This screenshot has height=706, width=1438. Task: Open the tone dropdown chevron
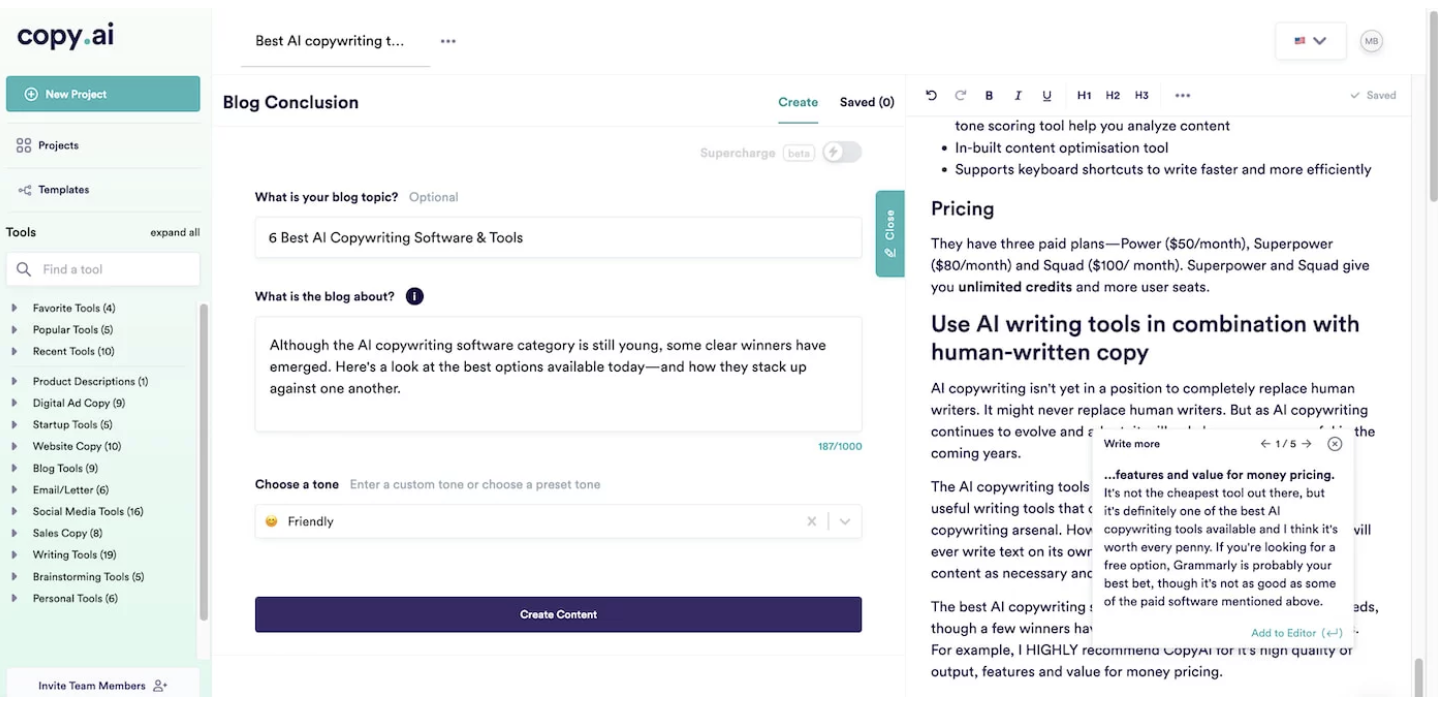(845, 521)
